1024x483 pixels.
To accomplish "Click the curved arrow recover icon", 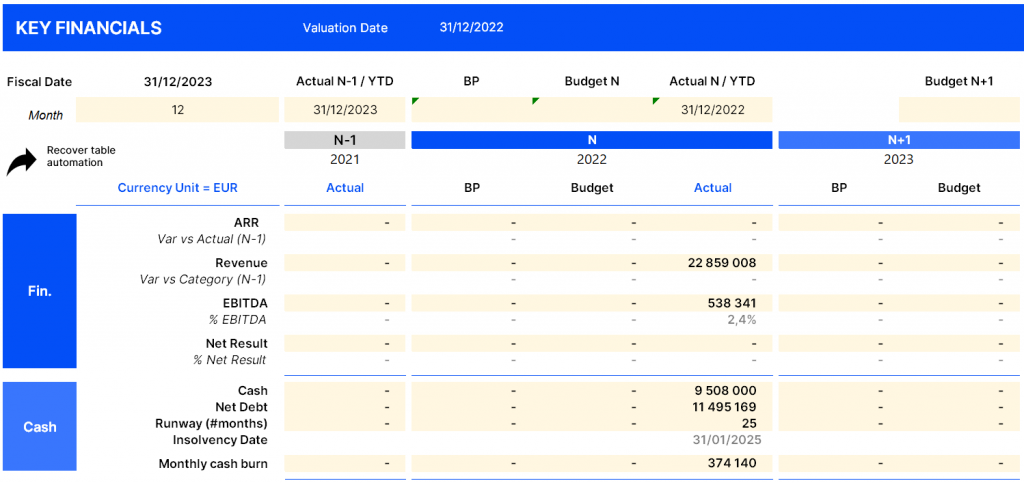I will [22, 161].
